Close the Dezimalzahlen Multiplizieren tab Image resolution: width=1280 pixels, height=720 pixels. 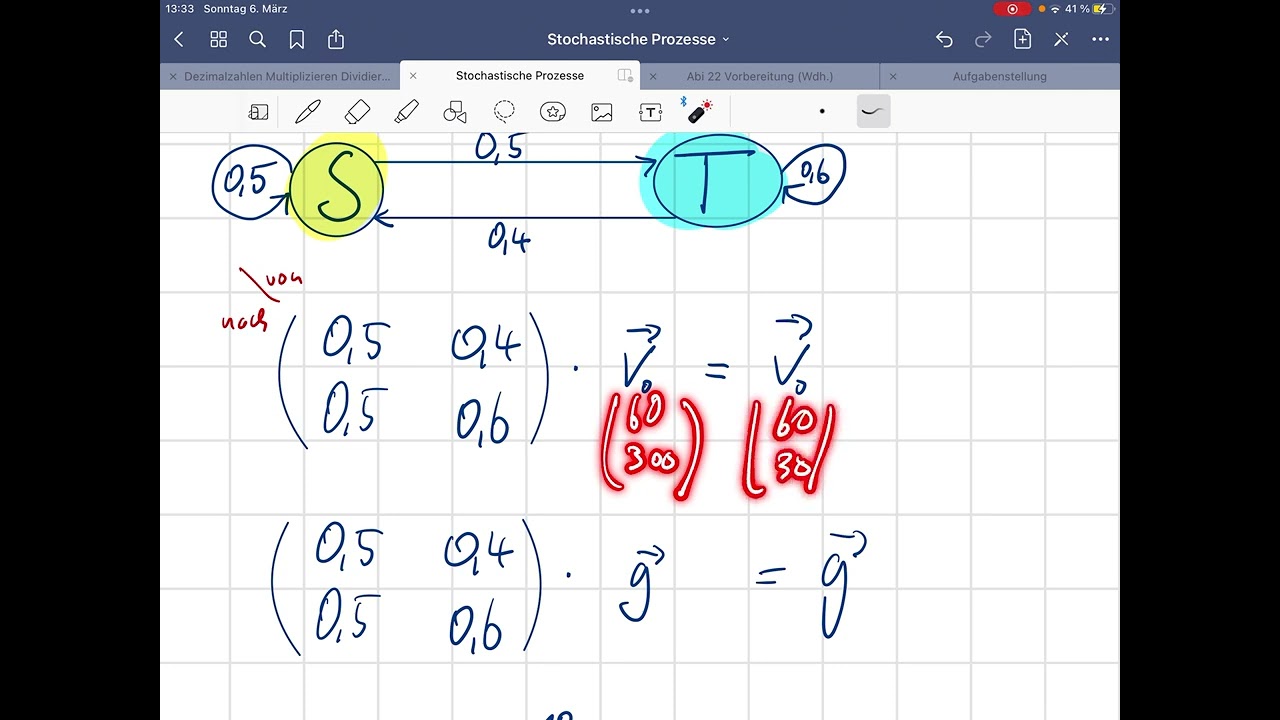coord(173,76)
